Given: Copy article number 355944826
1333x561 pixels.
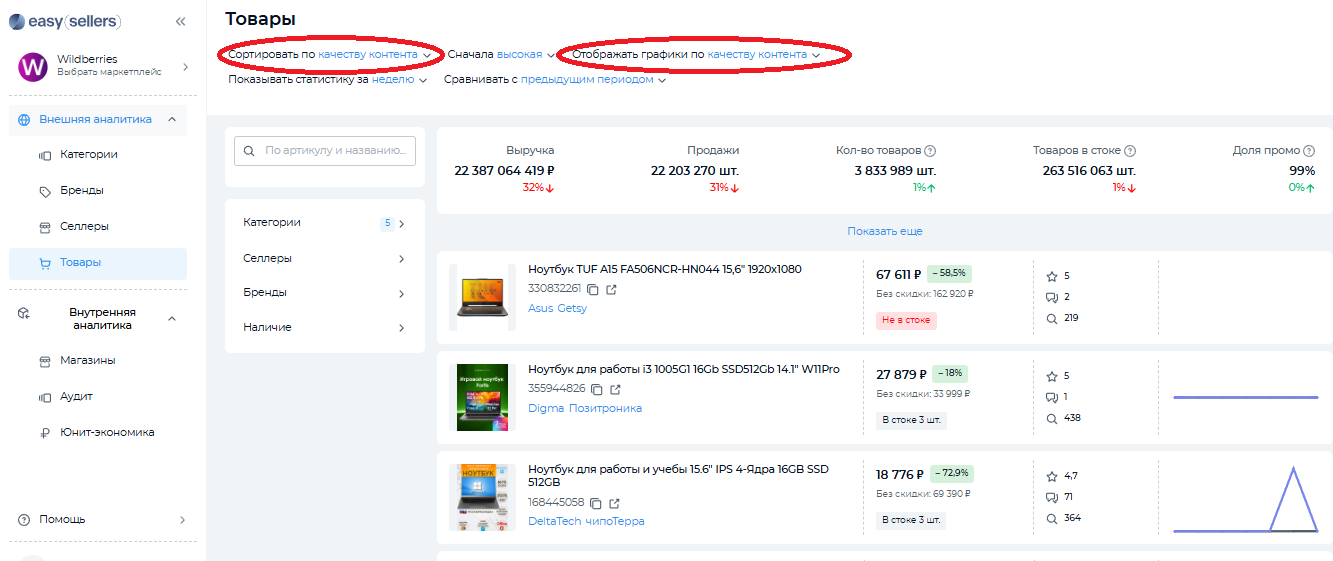Looking at the screenshot, I should tap(597, 389).
